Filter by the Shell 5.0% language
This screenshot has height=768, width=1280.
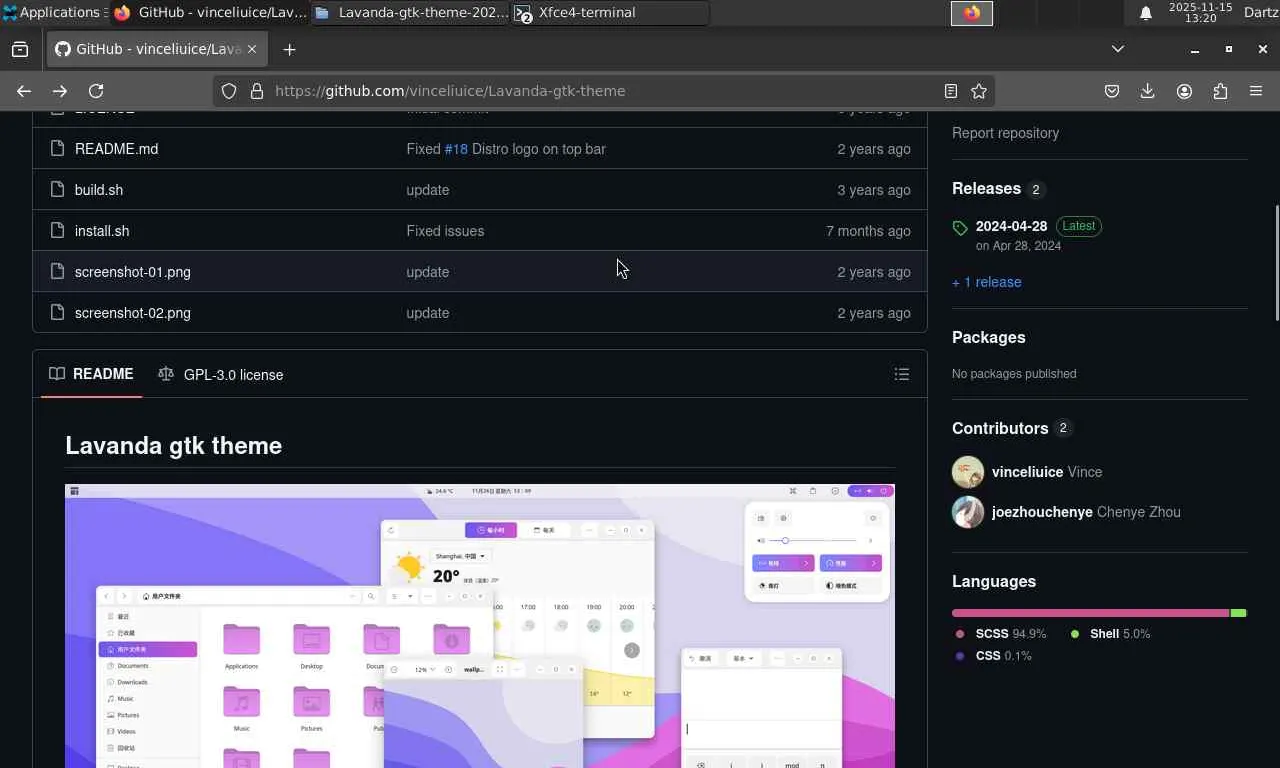coord(1110,634)
